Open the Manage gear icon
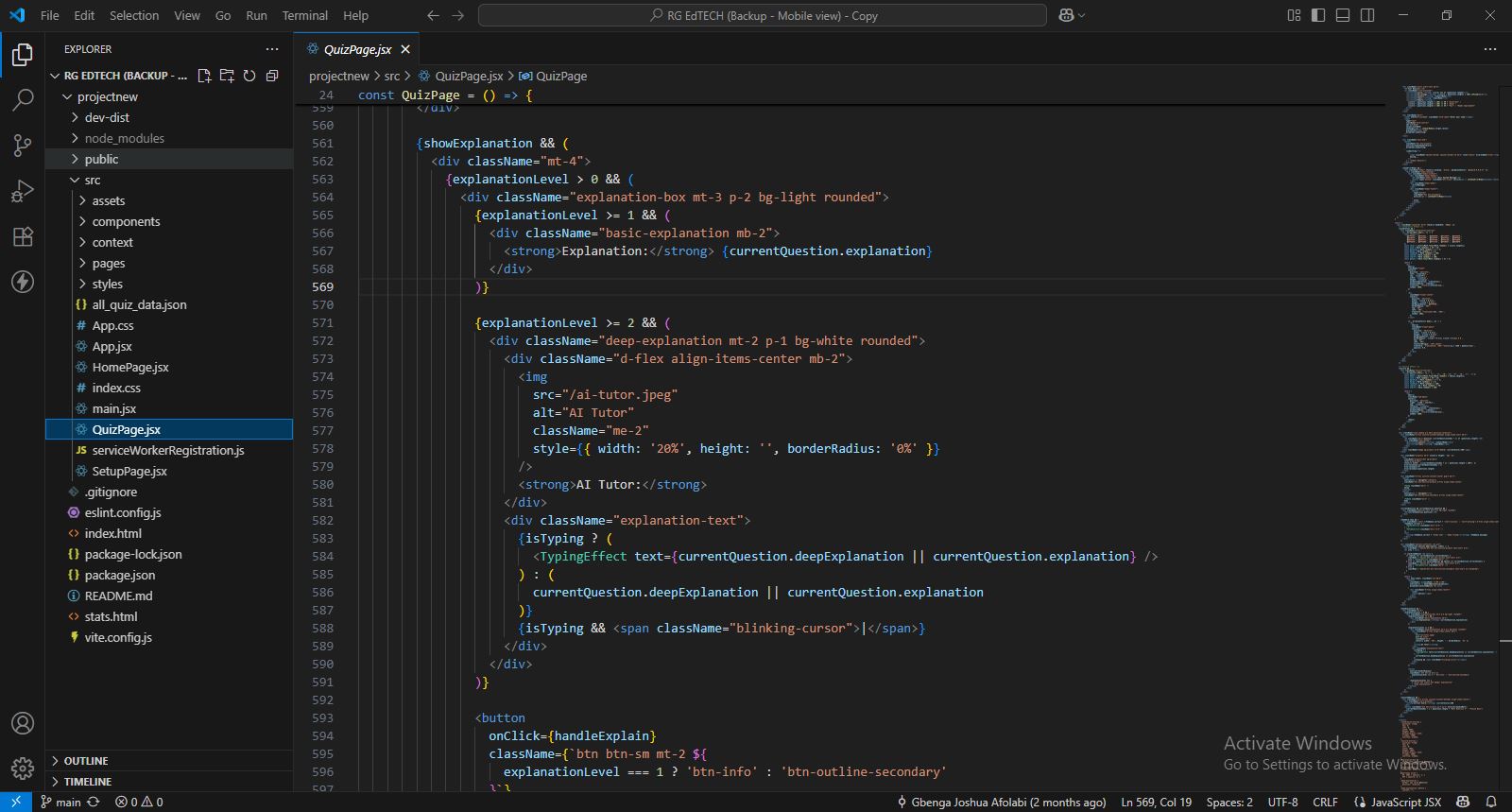 [23, 768]
